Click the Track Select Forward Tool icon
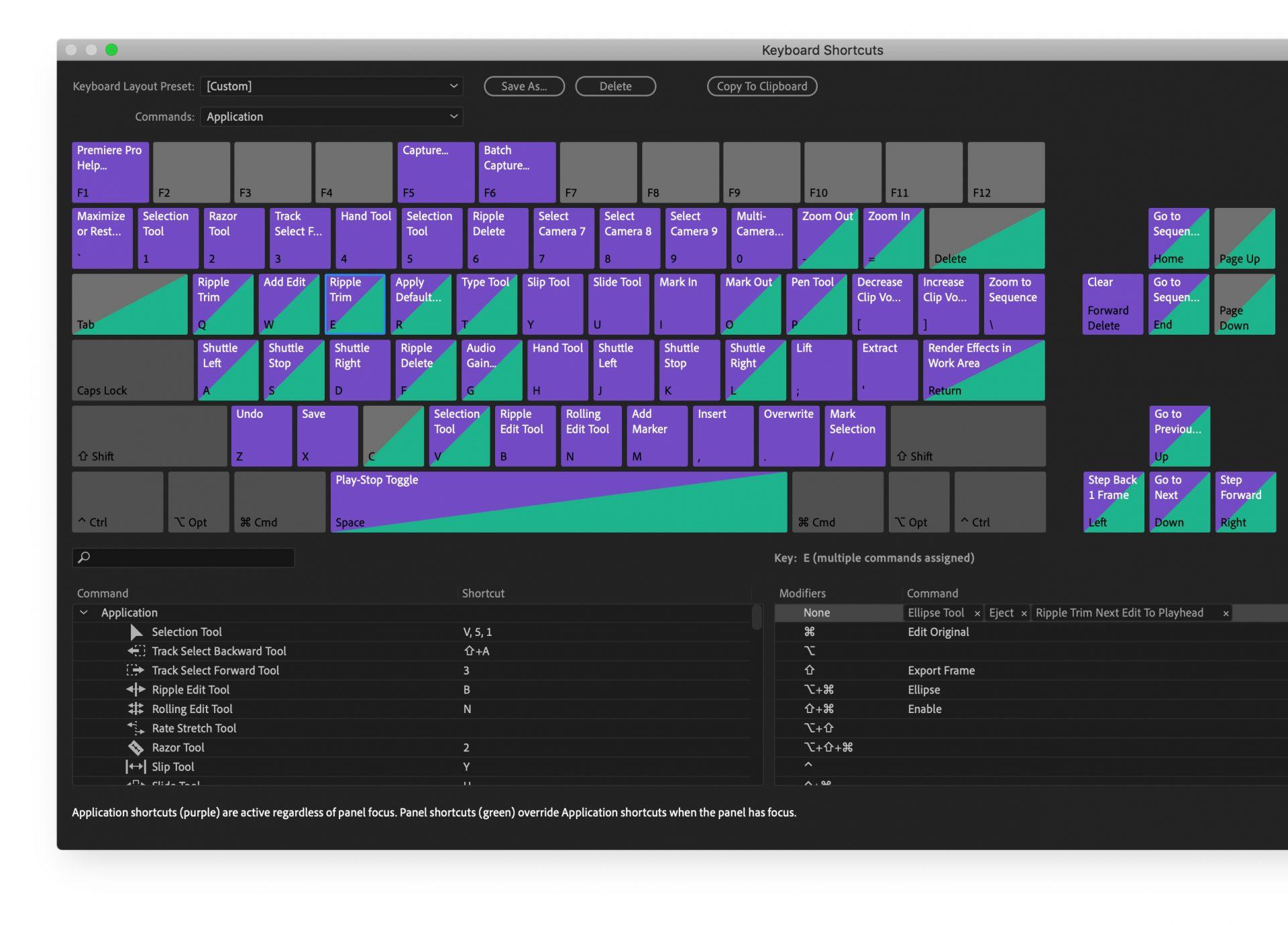 point(136,670)
